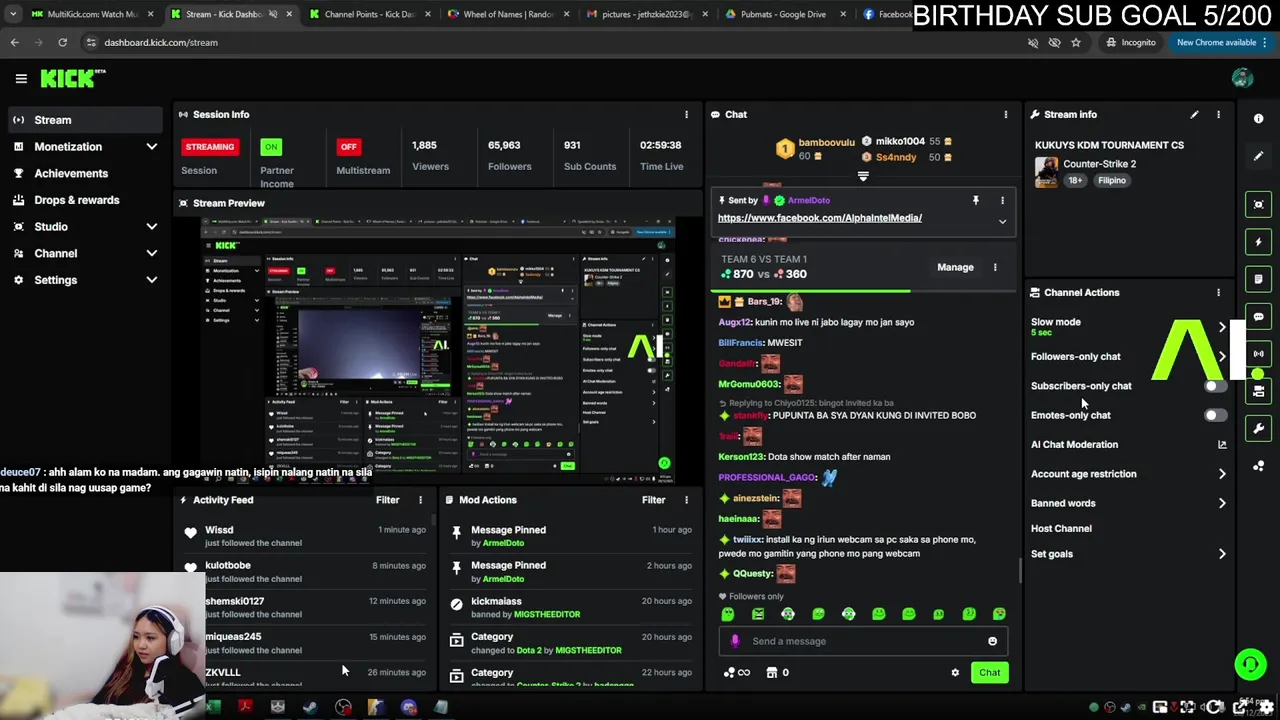Screen dimensions: 1280x720
Task: Open Excel from the taskbar
Action: [x=213, y=708]
